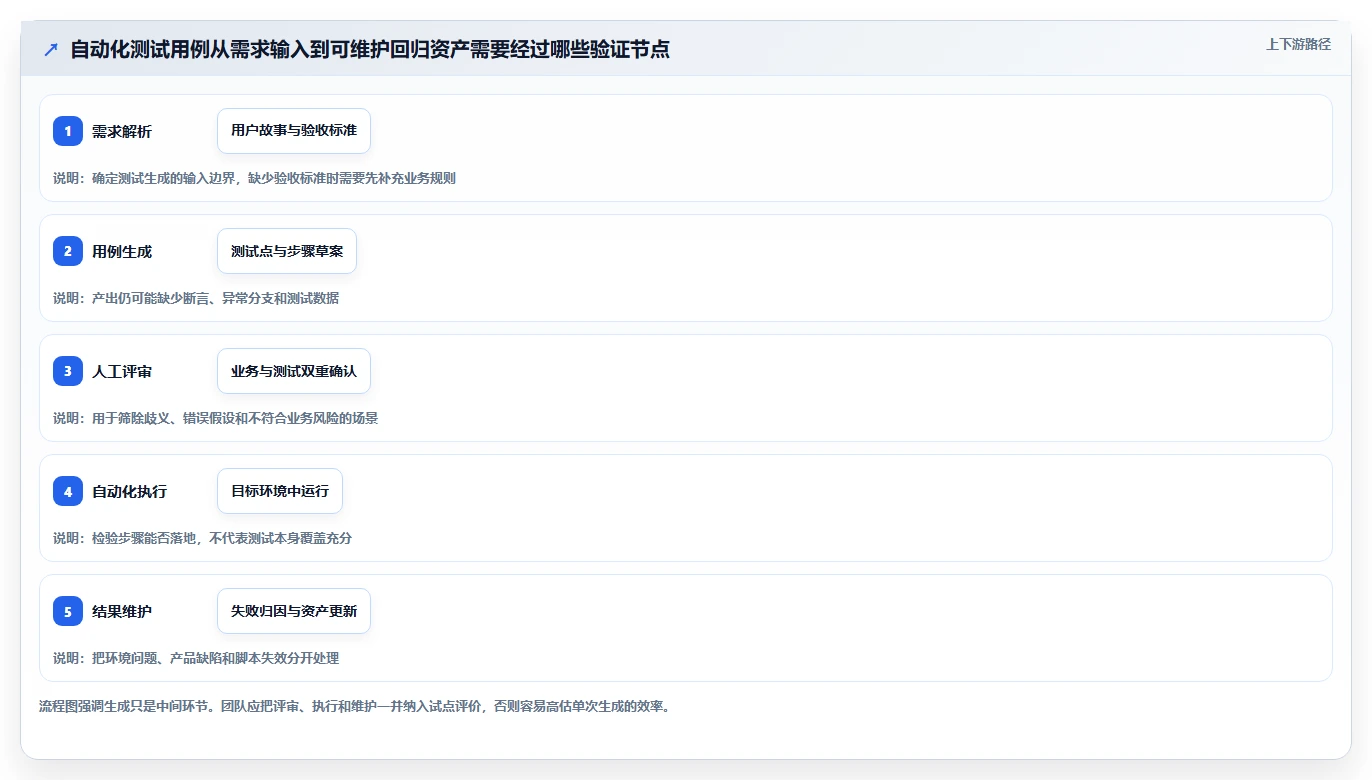Click the 上下游路径 label in header
The image size is (1372, 780).
[1298, 44]
